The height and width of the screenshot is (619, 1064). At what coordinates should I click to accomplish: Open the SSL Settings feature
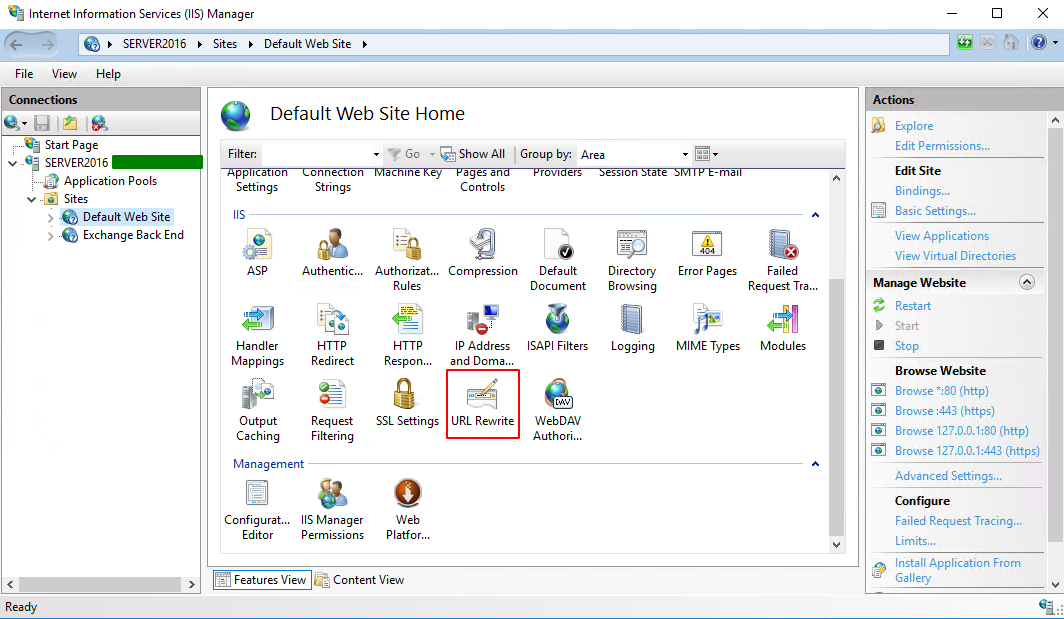point(407,403)
